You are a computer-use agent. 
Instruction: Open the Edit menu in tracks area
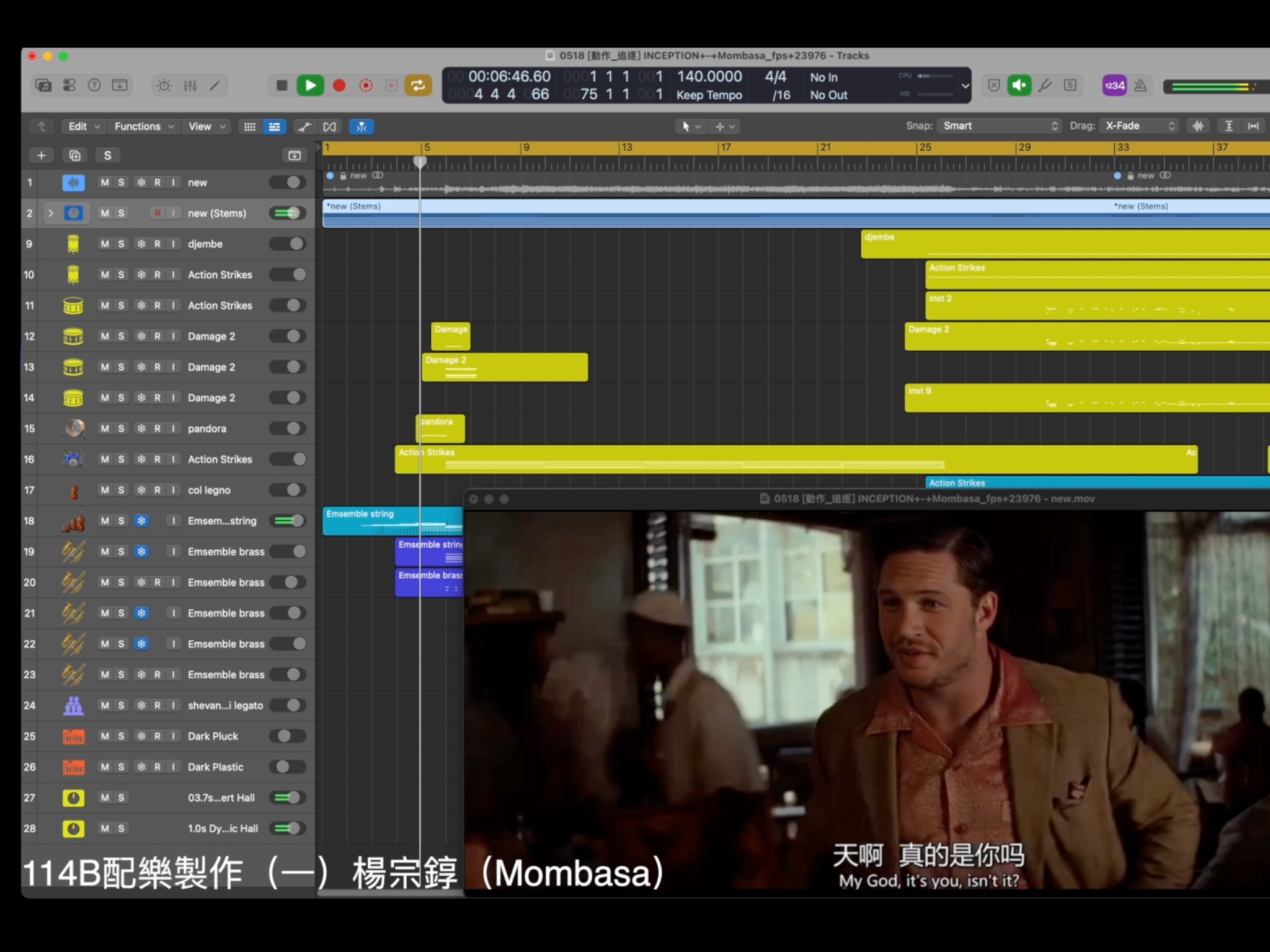[x=84, y=127]
